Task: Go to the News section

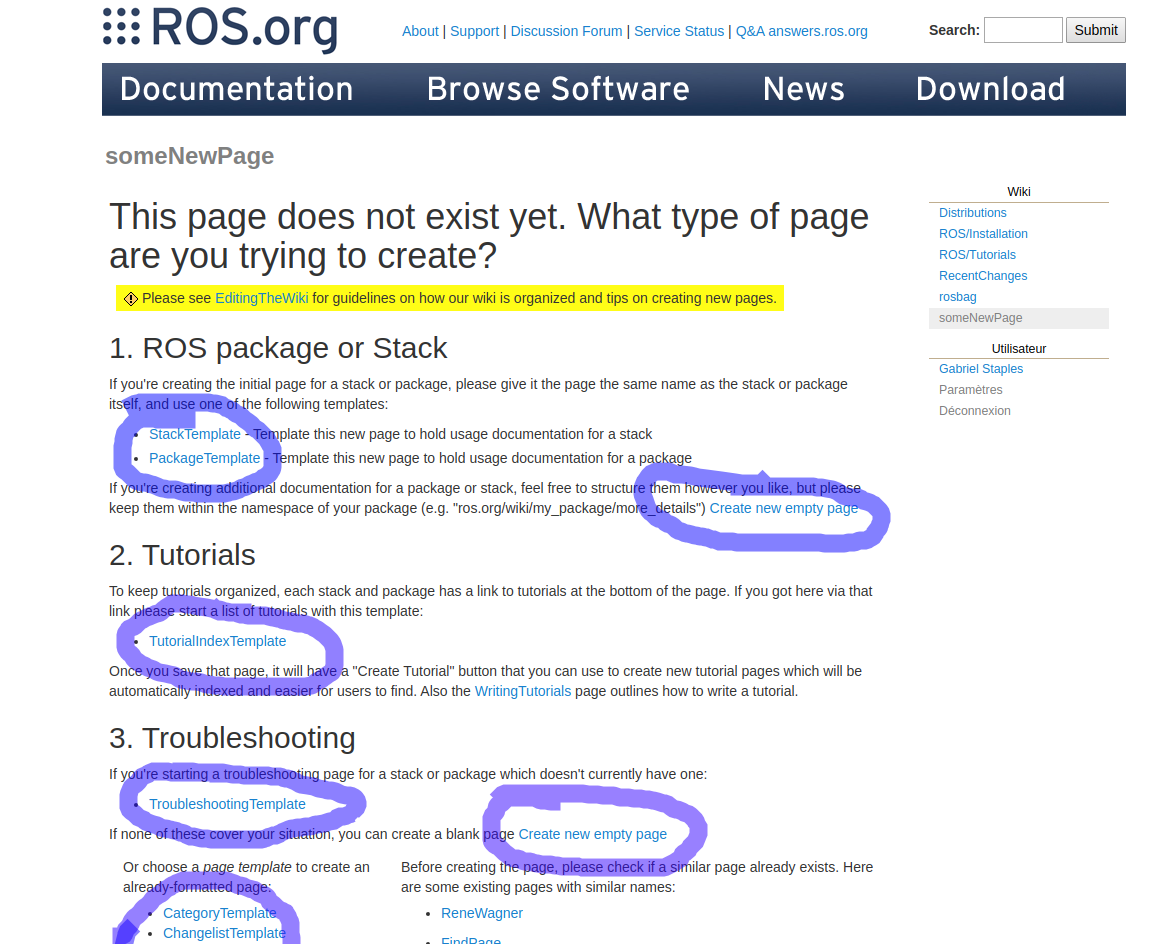Action: (803, 89)
